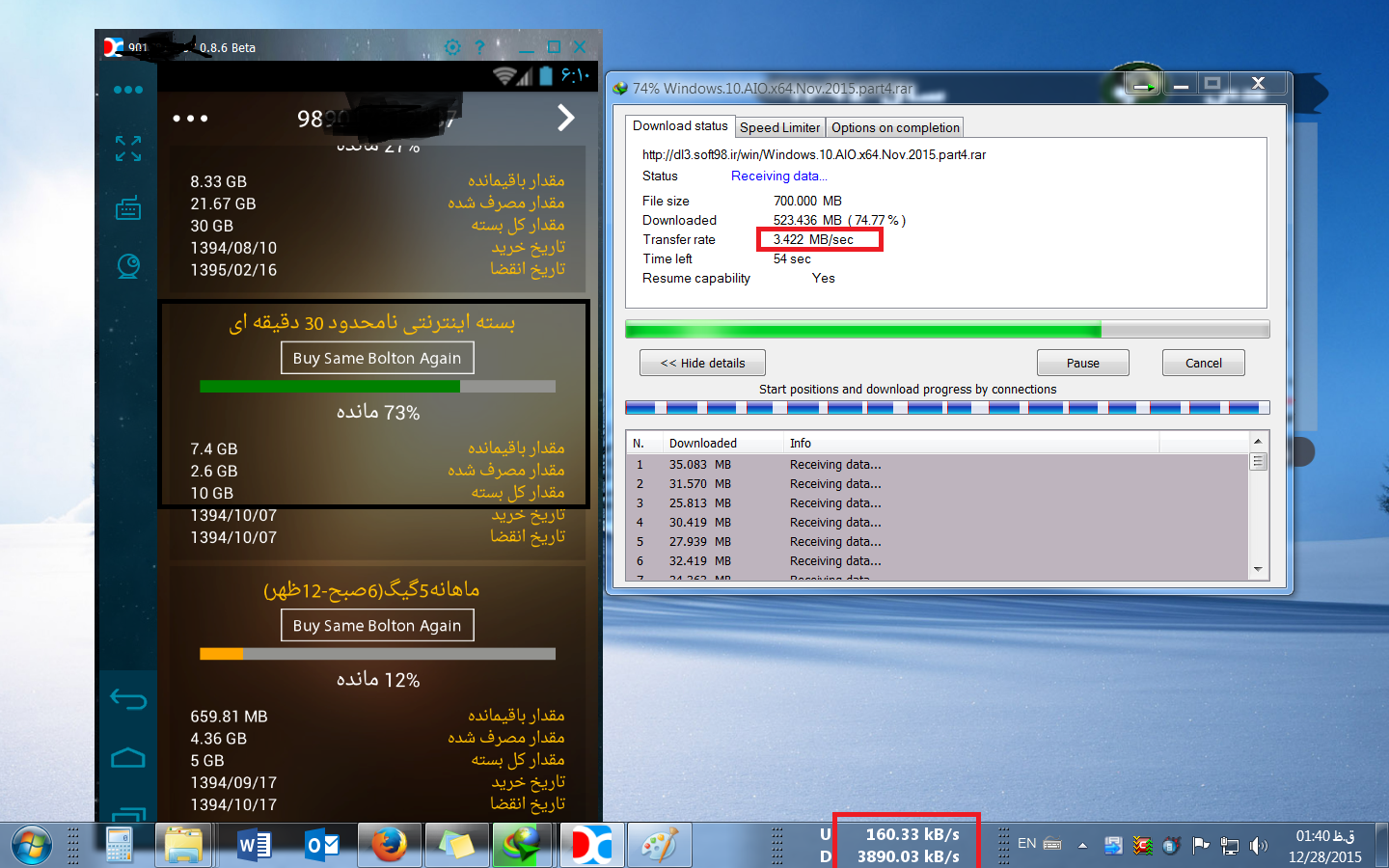Switch to Download status tab

pyautogui.click(x=680, y=125)
